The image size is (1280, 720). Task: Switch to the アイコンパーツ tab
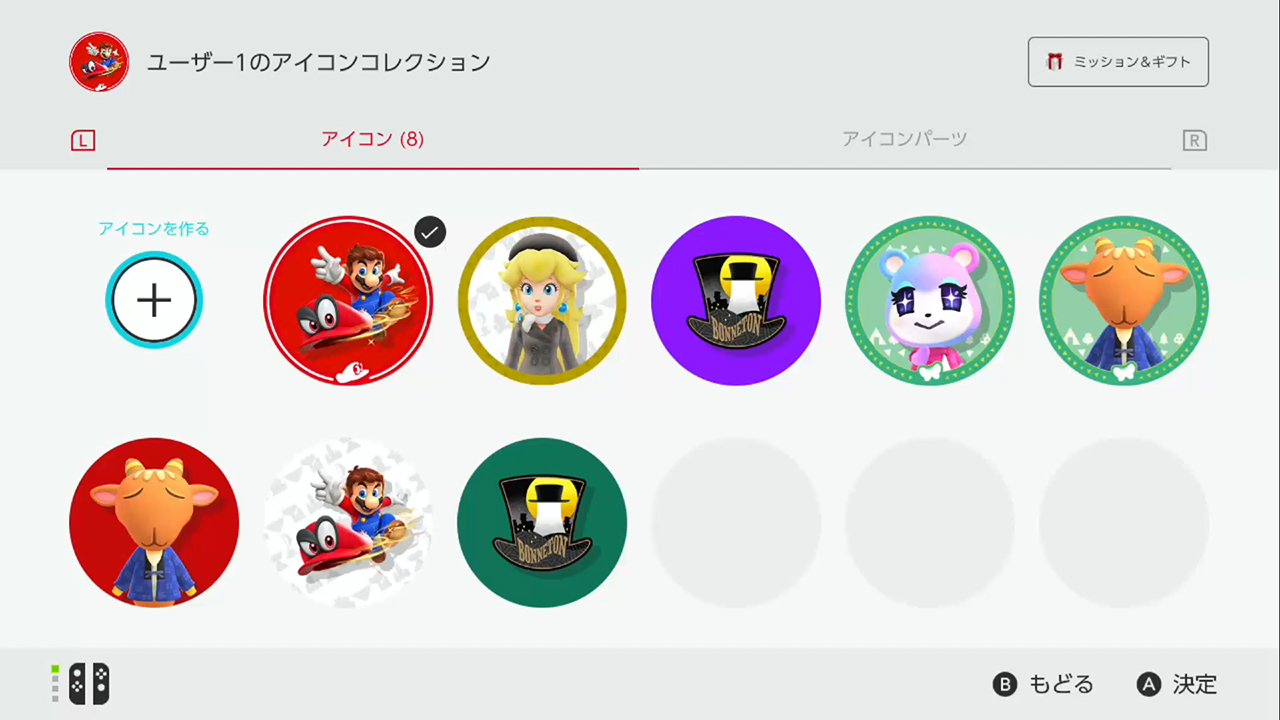coord(904,139)
